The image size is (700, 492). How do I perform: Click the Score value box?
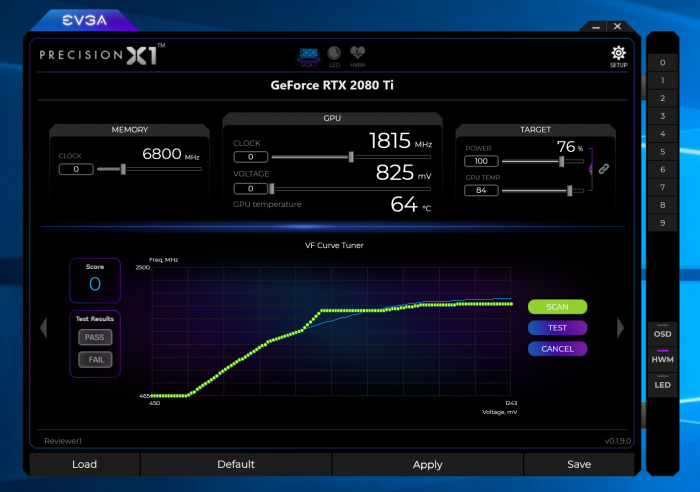[95, 280]
